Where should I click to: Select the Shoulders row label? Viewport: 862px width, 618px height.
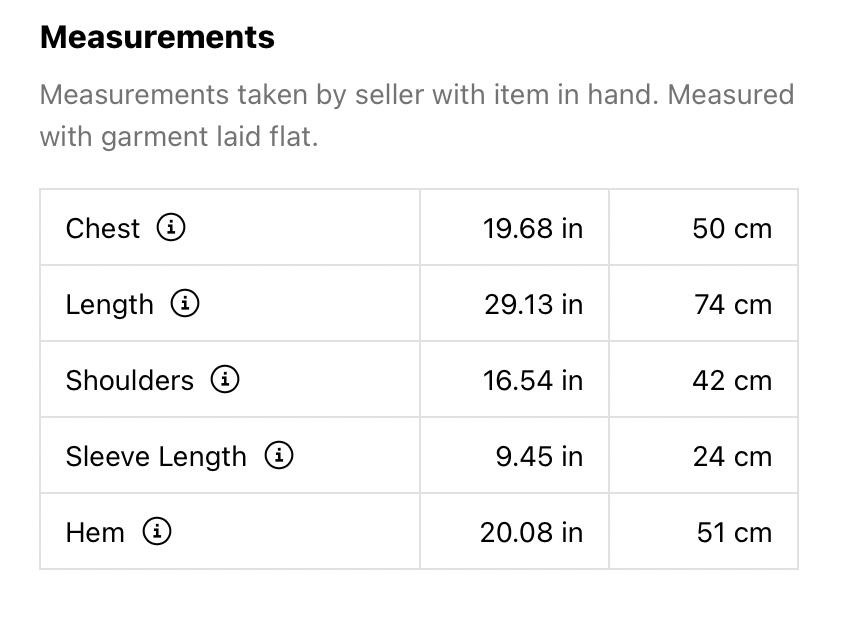point(130,380)
